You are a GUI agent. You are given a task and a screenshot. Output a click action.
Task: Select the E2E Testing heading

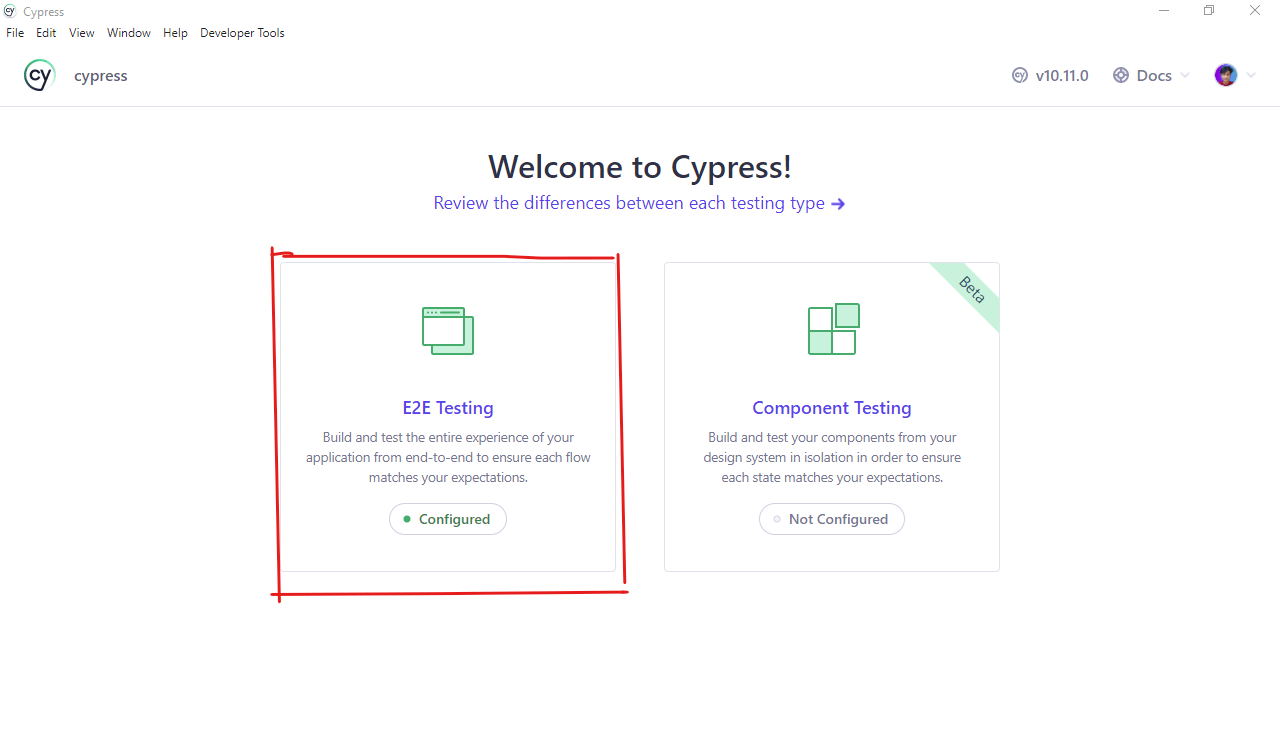click(x=448, y=408)
